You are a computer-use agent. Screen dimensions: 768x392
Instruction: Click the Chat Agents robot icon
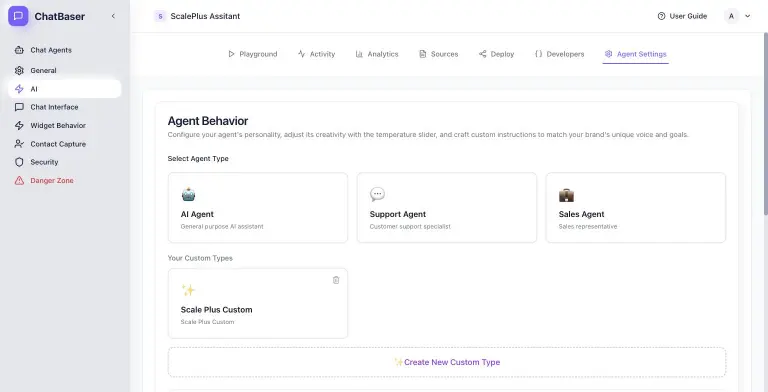tap(19, 50)
